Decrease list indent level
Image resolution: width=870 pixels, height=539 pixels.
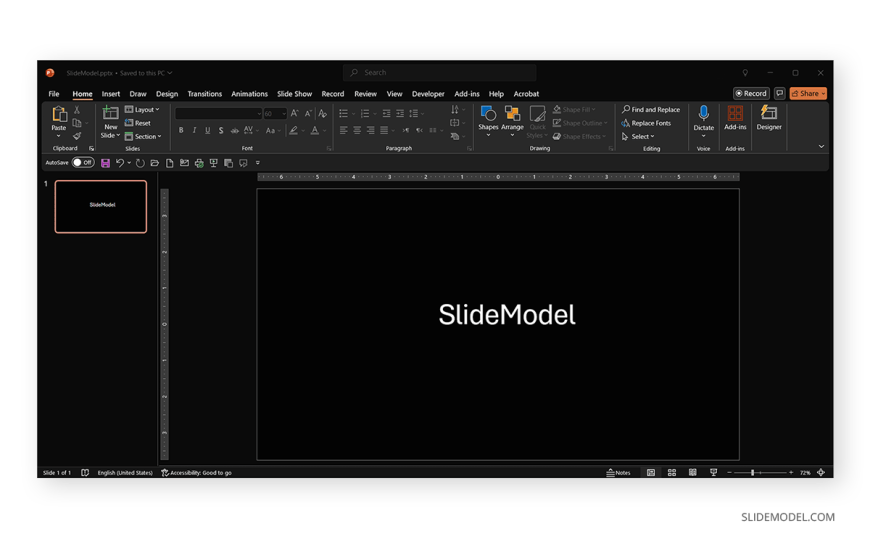(x=386, y=113)
